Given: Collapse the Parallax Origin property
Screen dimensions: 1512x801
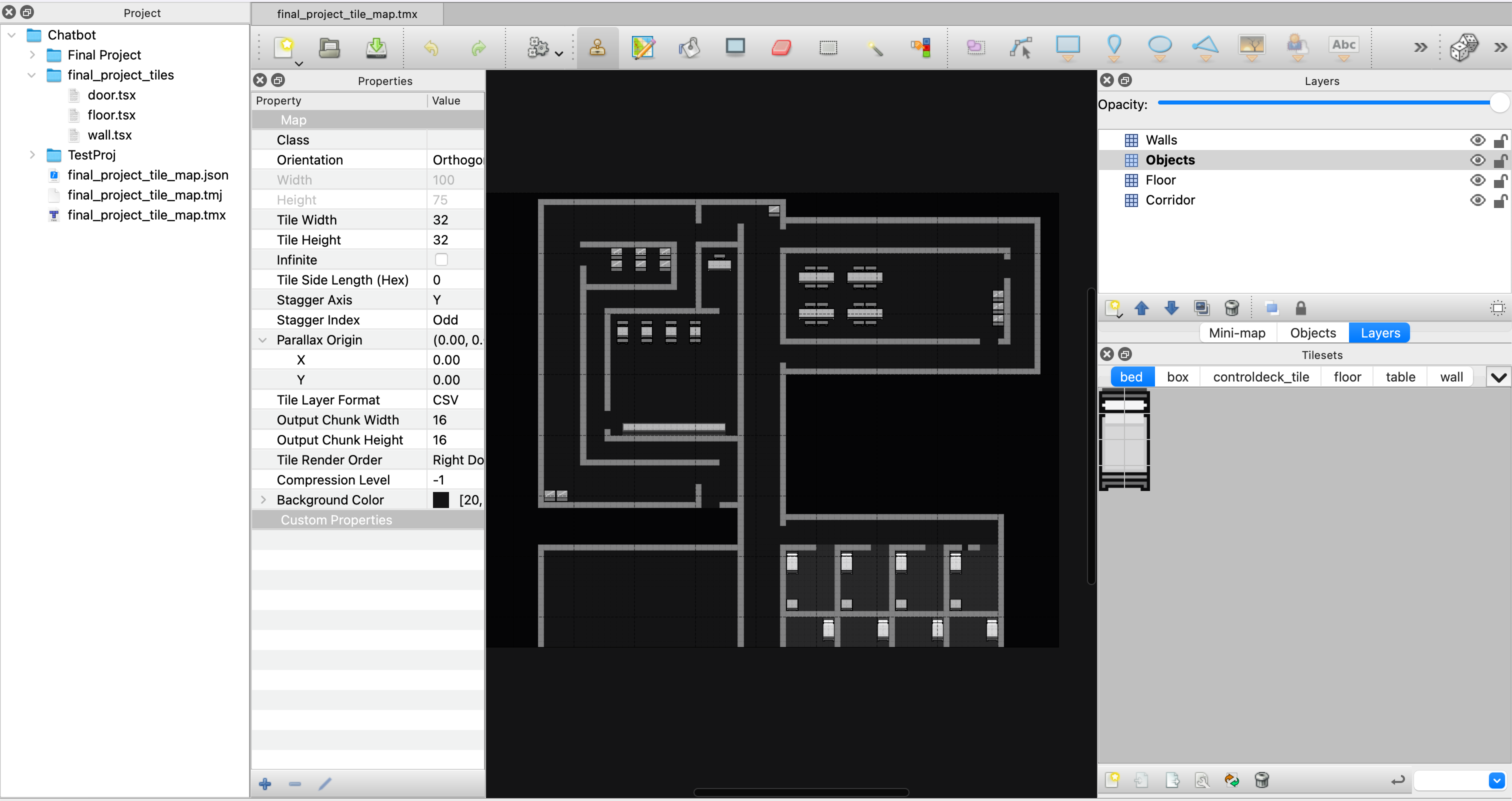Looking at the screenshot, I should [x=263, y=340].
